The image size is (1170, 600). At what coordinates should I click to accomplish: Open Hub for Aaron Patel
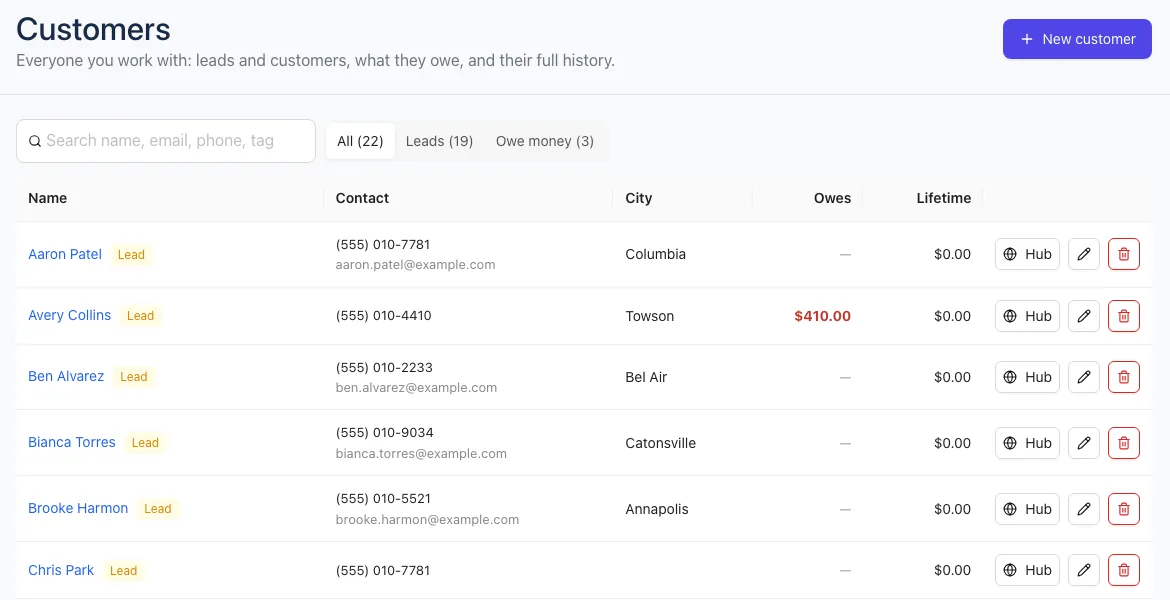(x=1027, y=254)
